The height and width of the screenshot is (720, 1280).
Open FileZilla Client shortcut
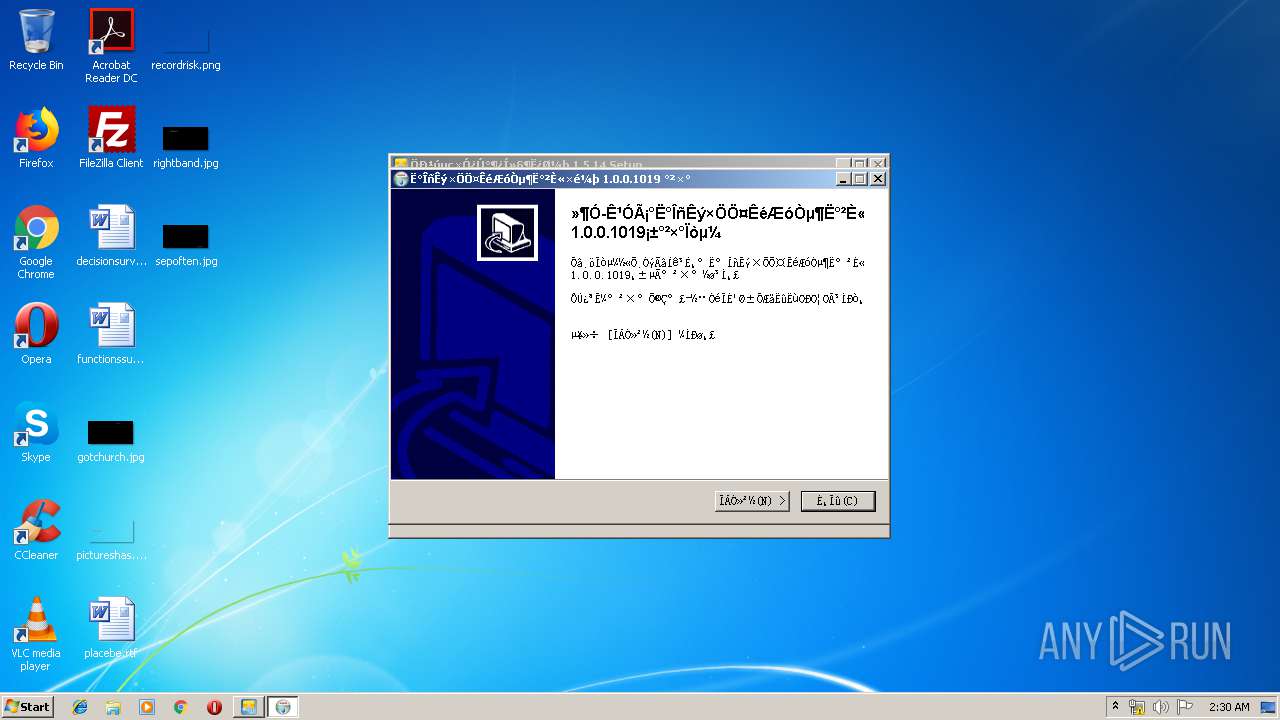(x=111, y=138)
